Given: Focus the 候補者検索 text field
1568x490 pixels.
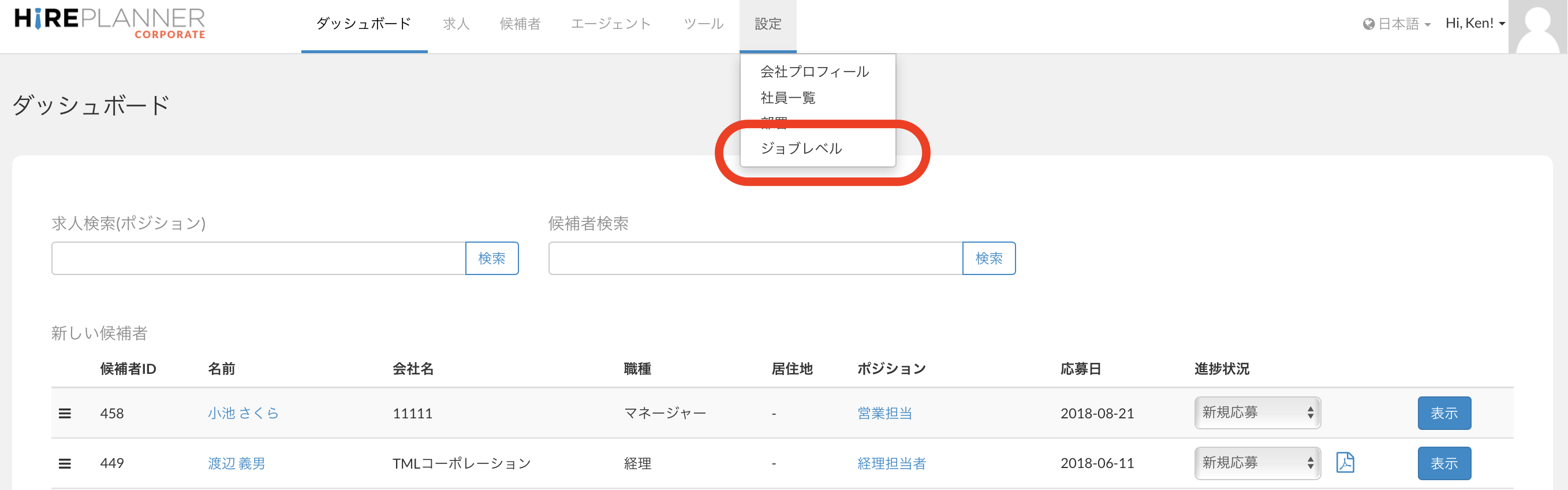Looking at the screenshot, I should (x=755, y=258).
